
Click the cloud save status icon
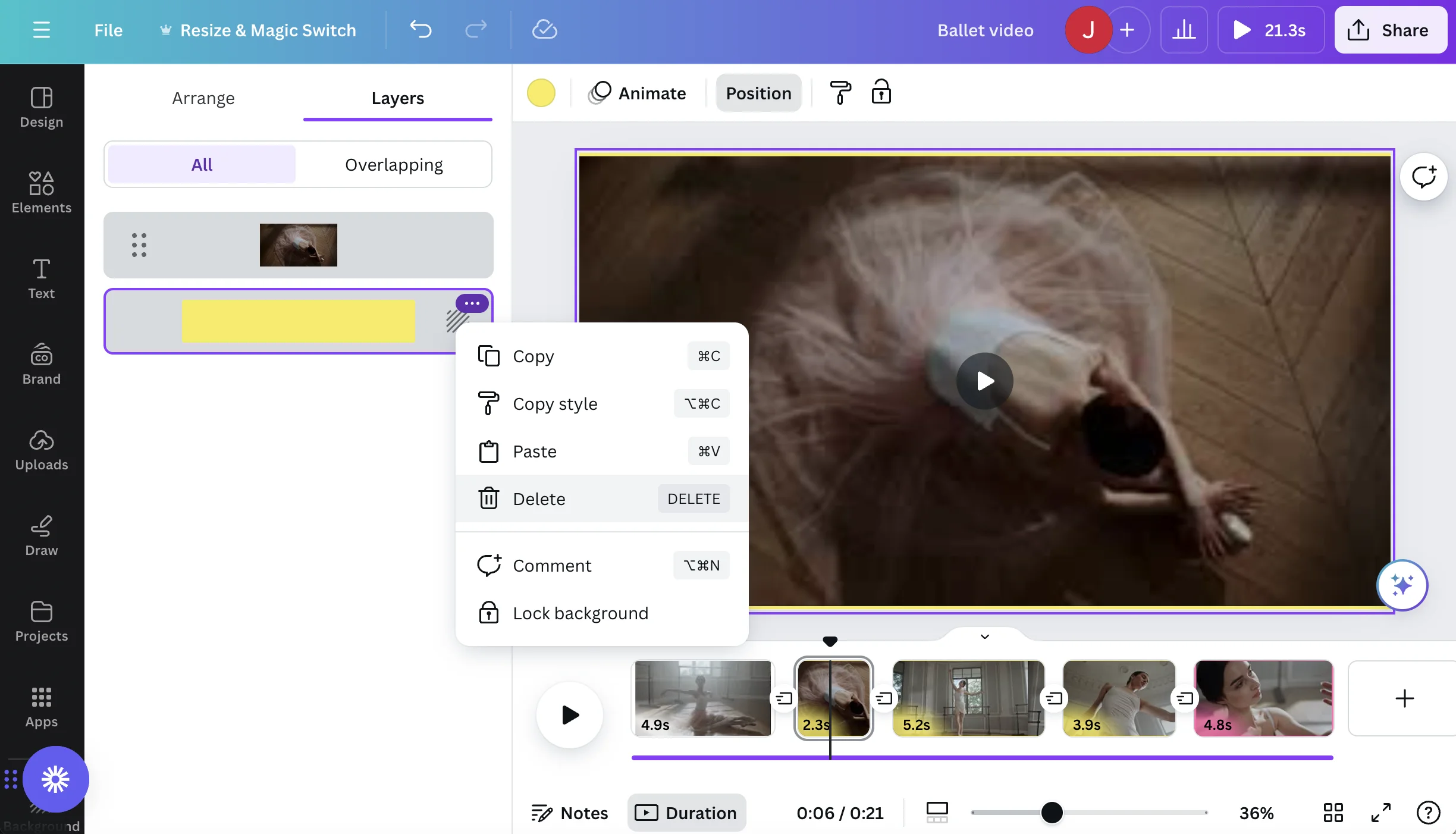(544, 30)
